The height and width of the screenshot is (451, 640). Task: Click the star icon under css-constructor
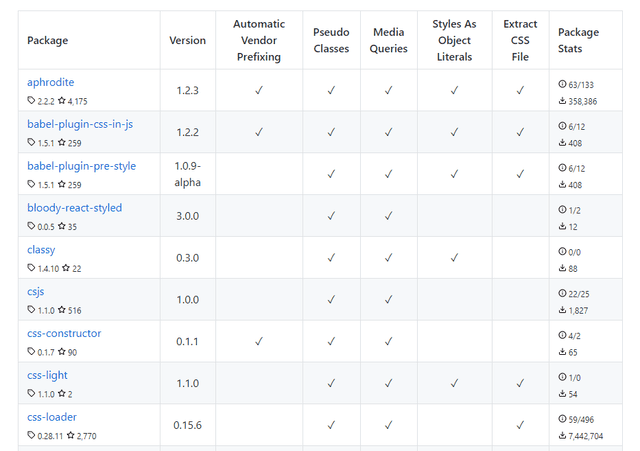[x=62, y=351]
